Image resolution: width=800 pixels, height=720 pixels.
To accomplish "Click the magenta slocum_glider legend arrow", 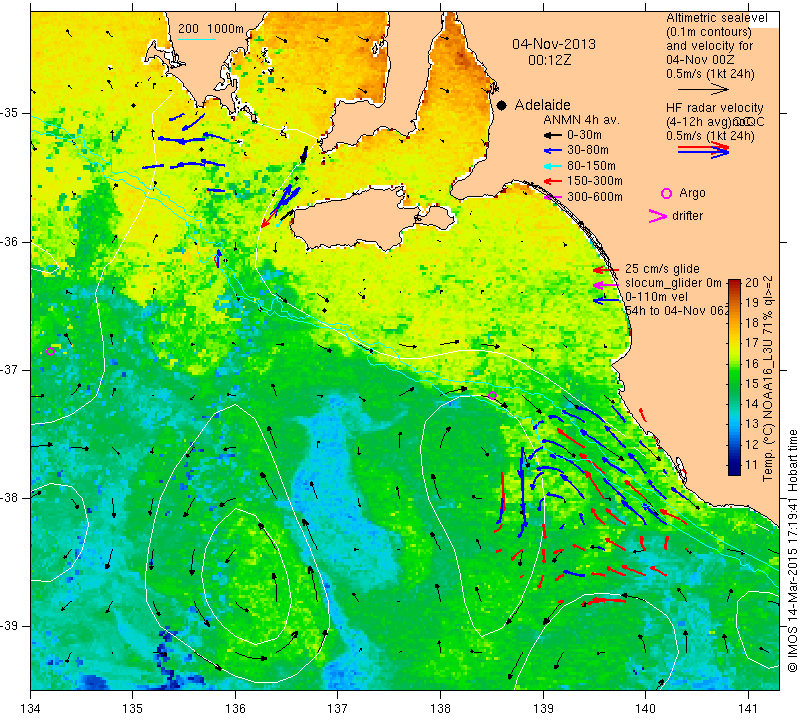I will [605, 285].
